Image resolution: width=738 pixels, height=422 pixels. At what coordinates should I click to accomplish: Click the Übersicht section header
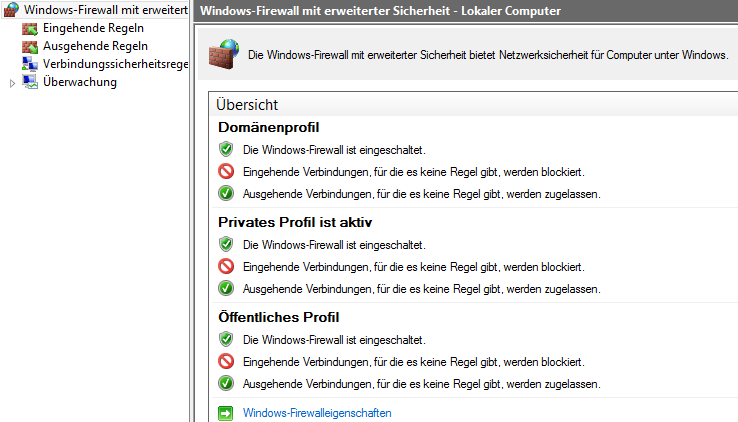click(246, 104)
